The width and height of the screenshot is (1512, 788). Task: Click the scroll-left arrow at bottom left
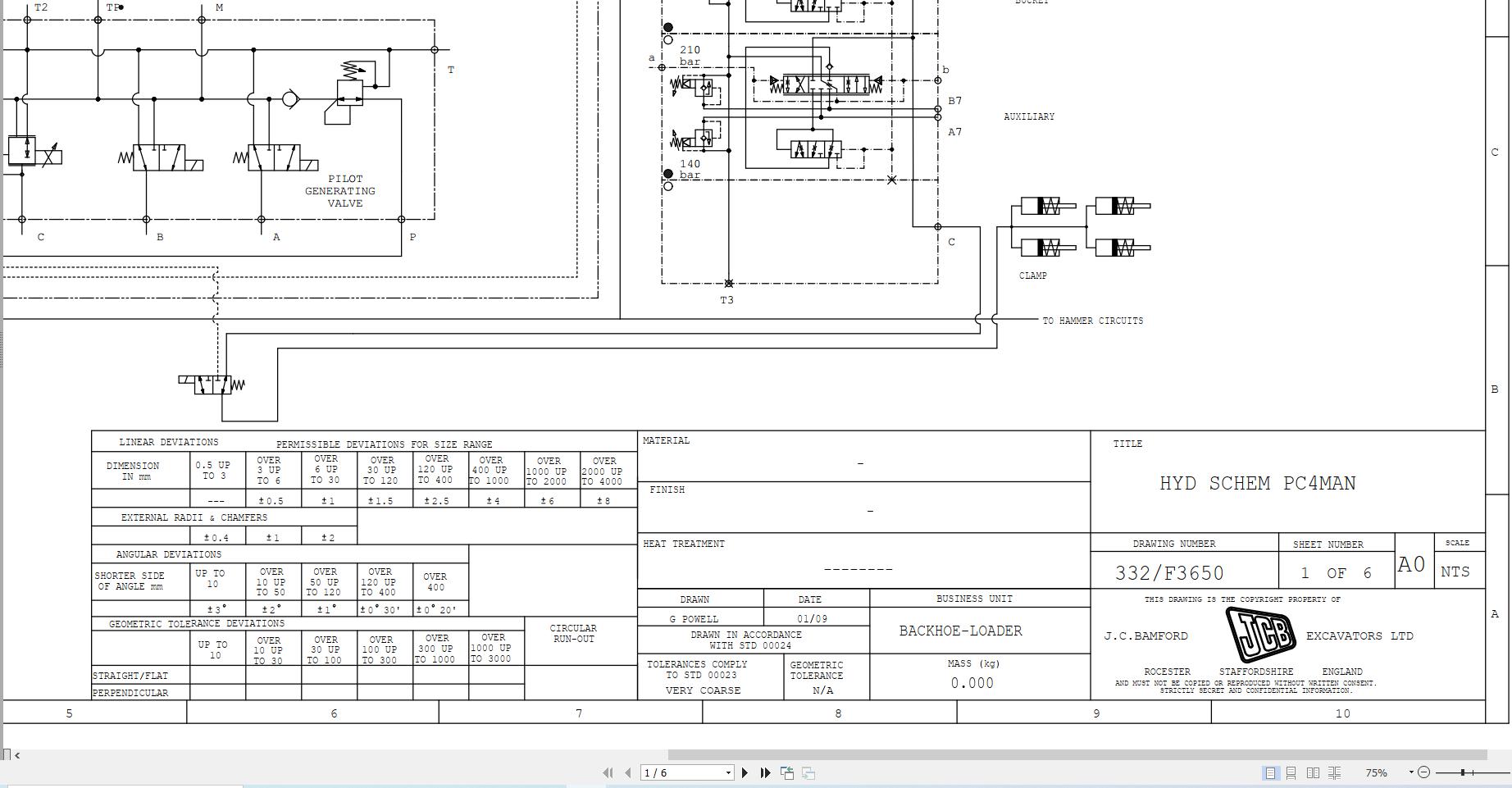click(17, 755)
